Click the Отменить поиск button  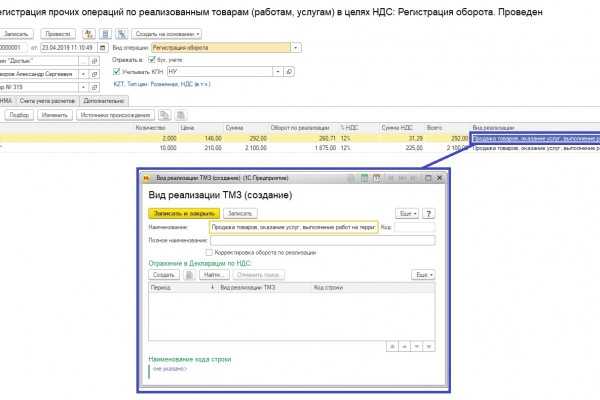pos(259,275)
